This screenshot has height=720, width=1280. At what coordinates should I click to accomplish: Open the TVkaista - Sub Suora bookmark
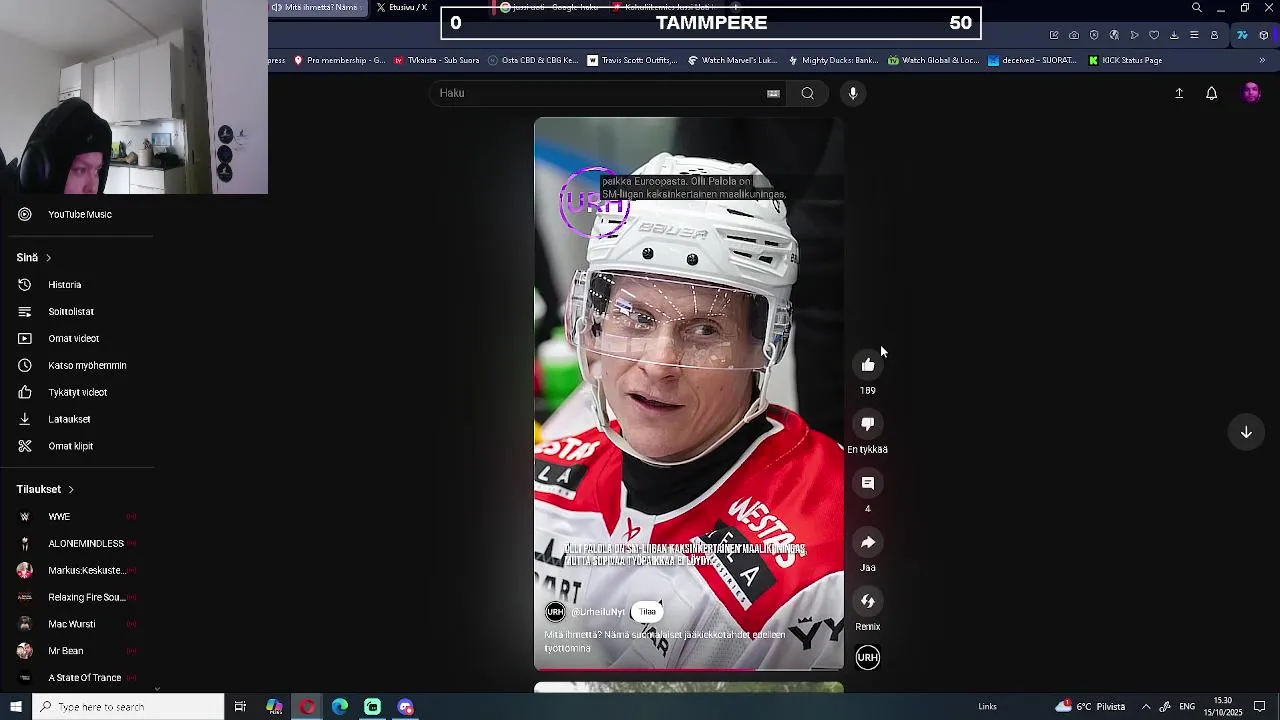click(436, 60)
